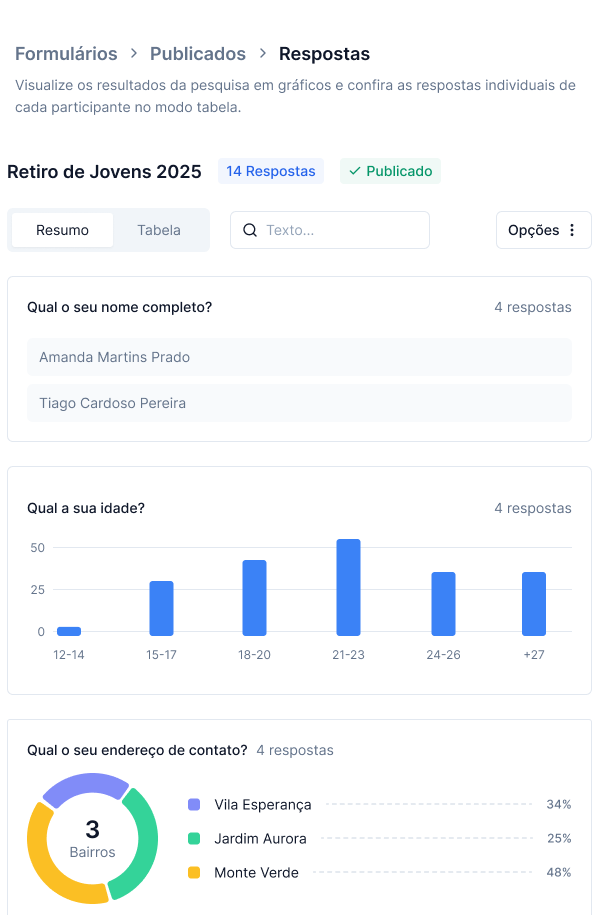Click the 14 Respostas badge
Viewport: 599px width, 915px height.
pos(271,171)
